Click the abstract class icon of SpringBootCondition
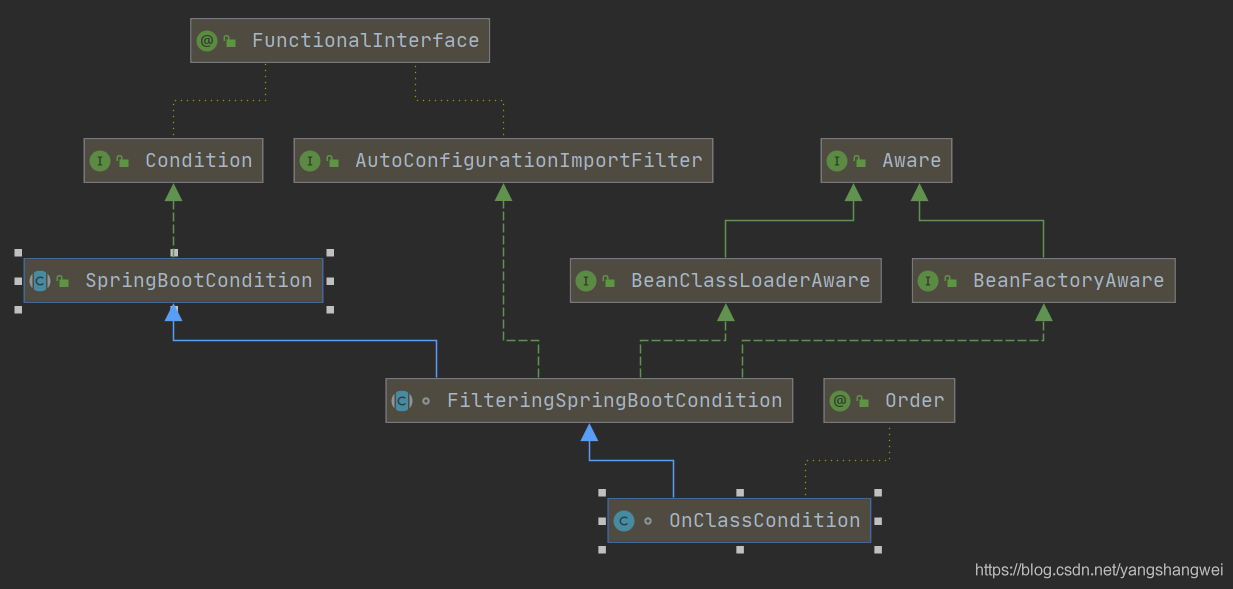 [x=40, y=281]
